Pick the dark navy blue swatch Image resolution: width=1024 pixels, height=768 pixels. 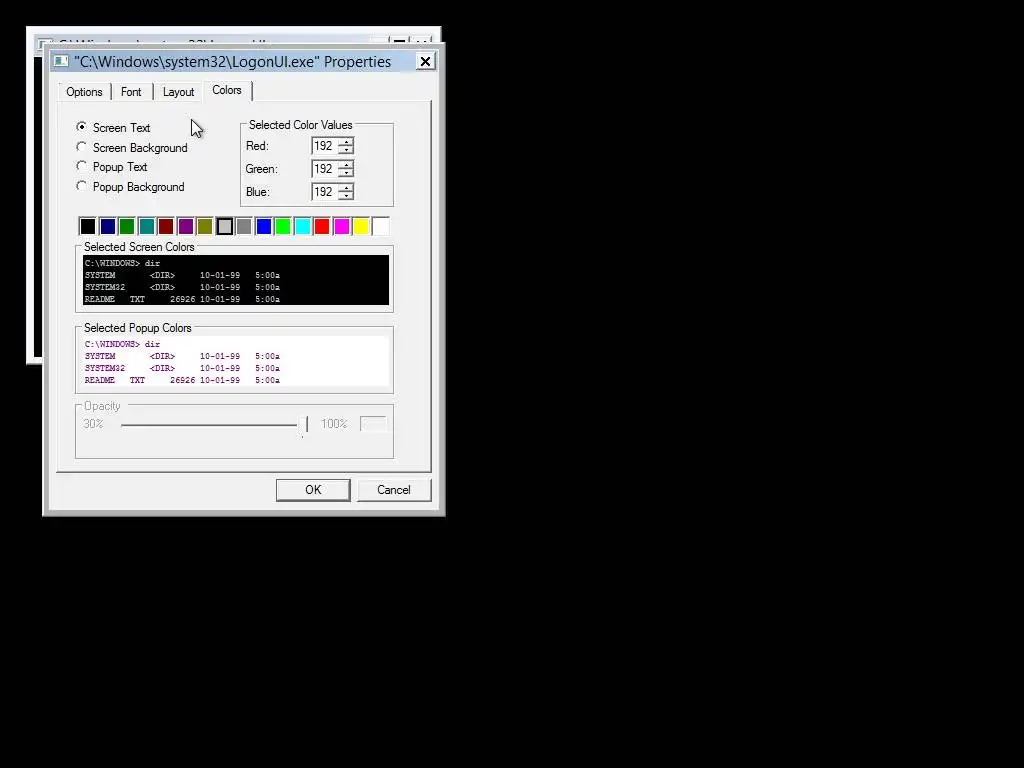point(107,226)
